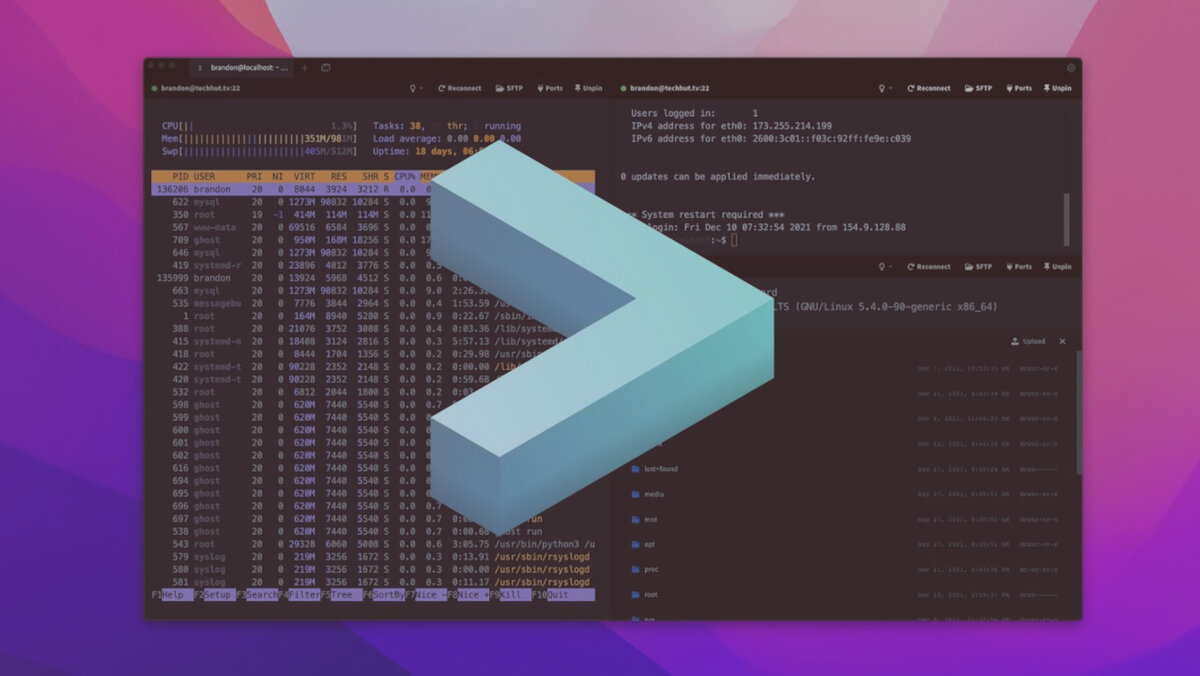This screenshot has height=676, width=1200.
Task: Click Reconnect in the lower-right pane header
Action: click(928, 267)
